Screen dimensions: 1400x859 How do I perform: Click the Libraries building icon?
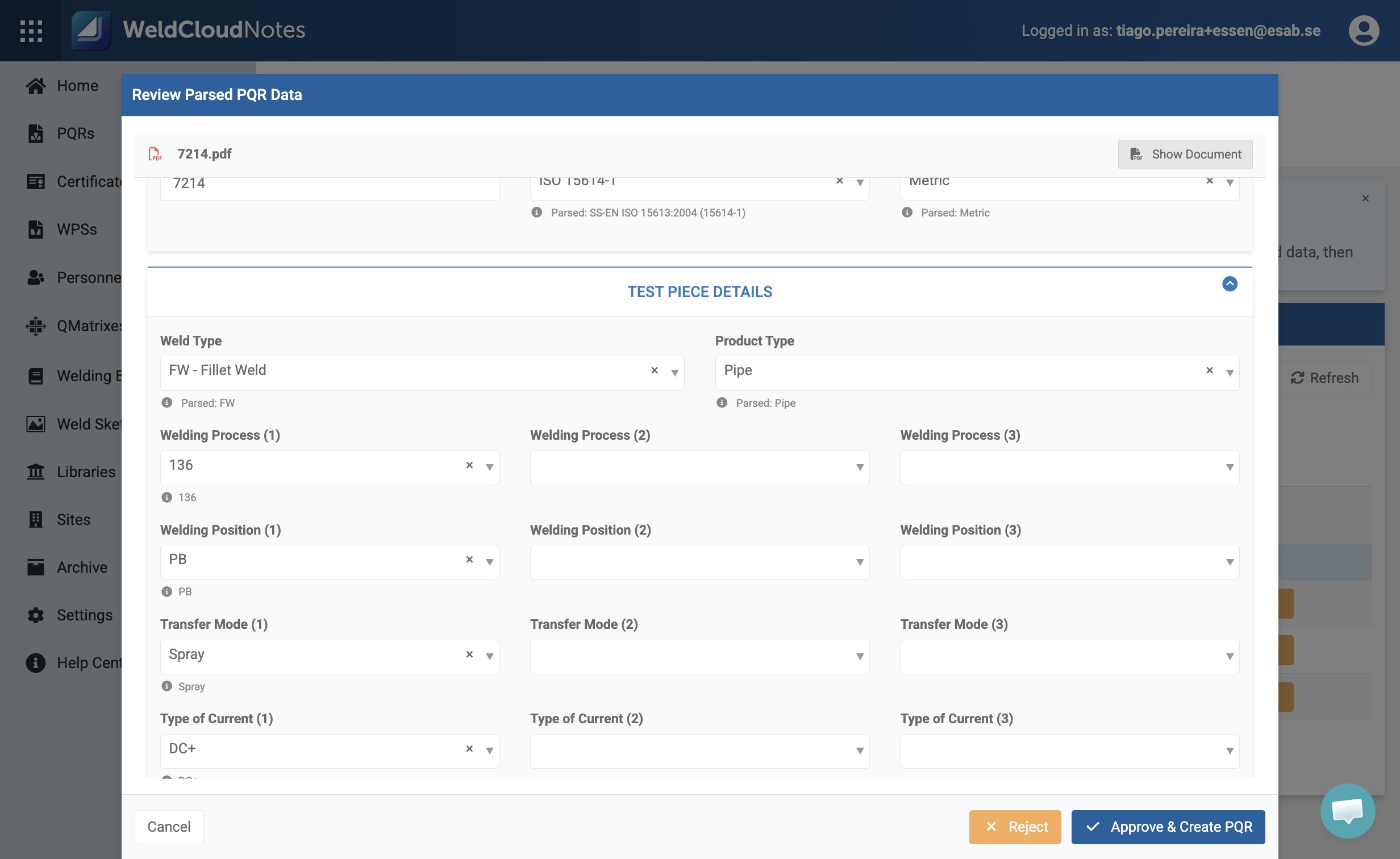[x=36, y=472]
